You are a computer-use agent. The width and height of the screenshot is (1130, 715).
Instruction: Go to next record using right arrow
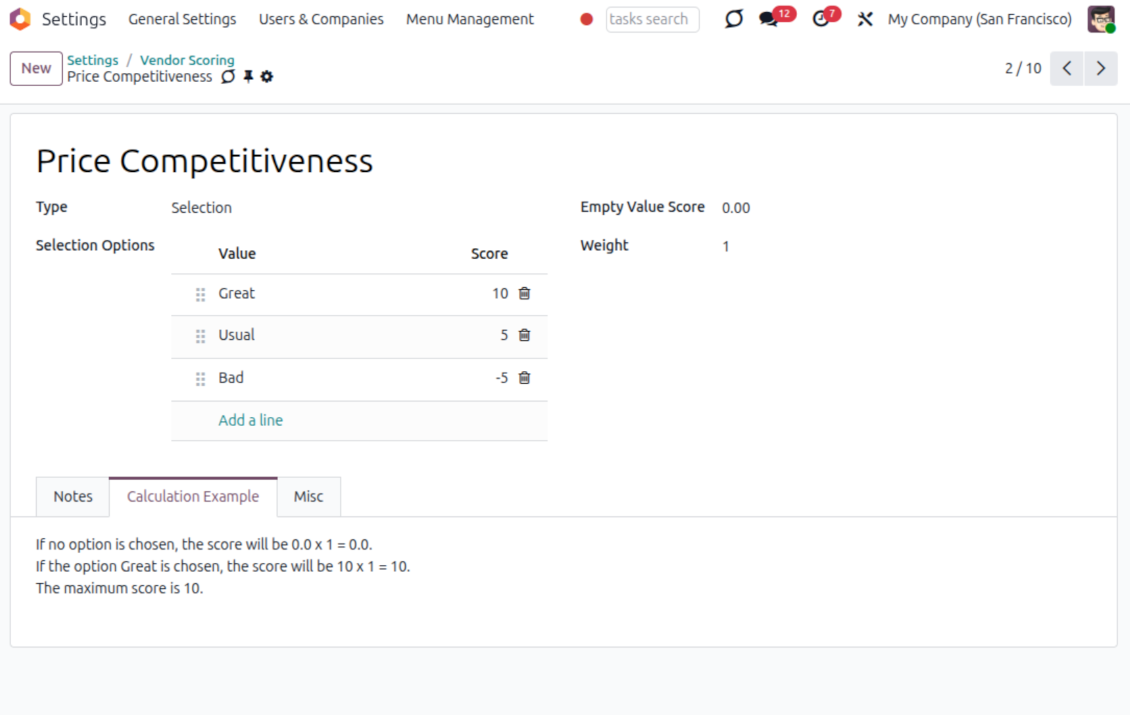click(1101, 68)
